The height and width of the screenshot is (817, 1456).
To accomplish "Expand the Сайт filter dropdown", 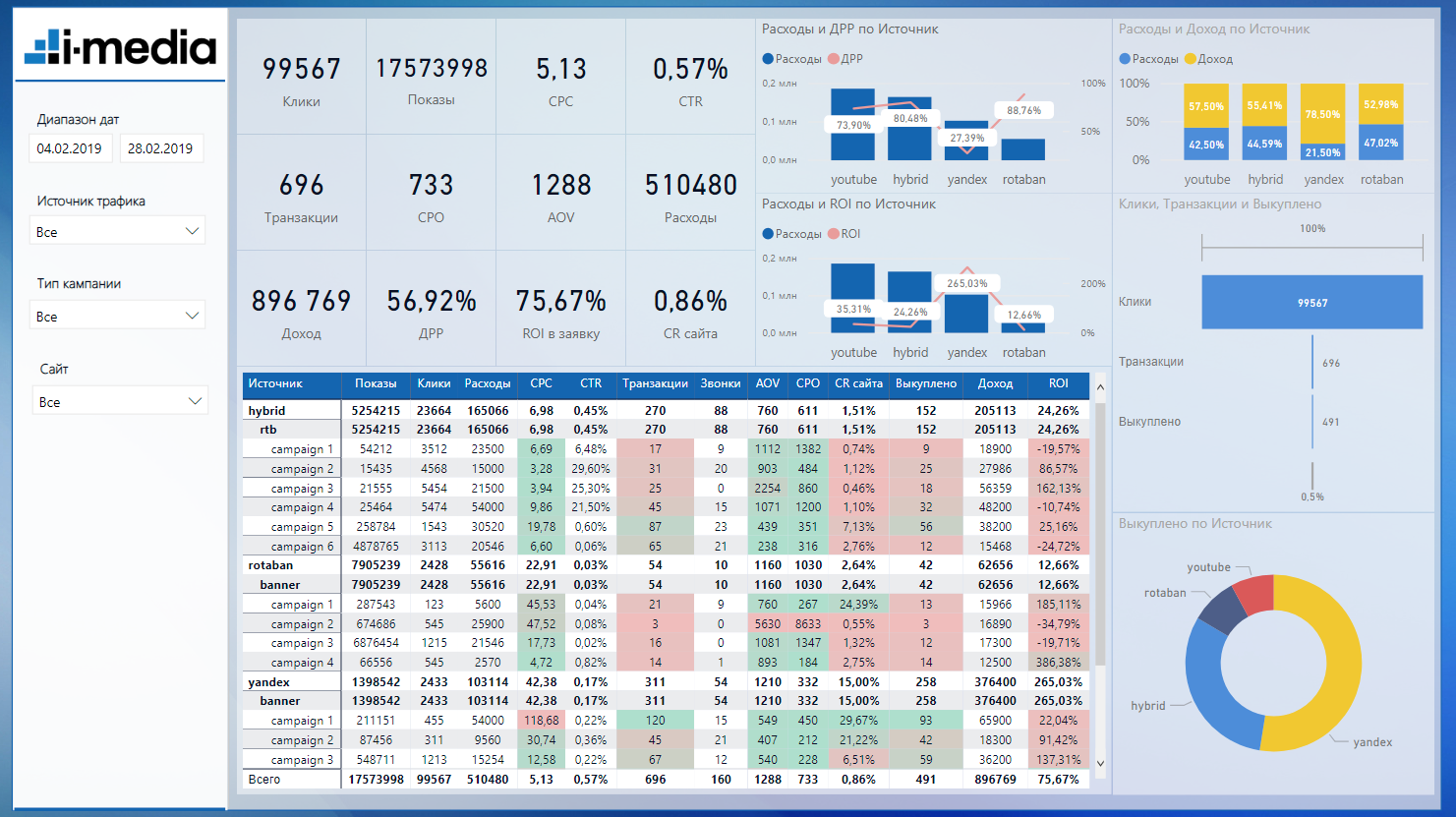I will click(120, 401).
